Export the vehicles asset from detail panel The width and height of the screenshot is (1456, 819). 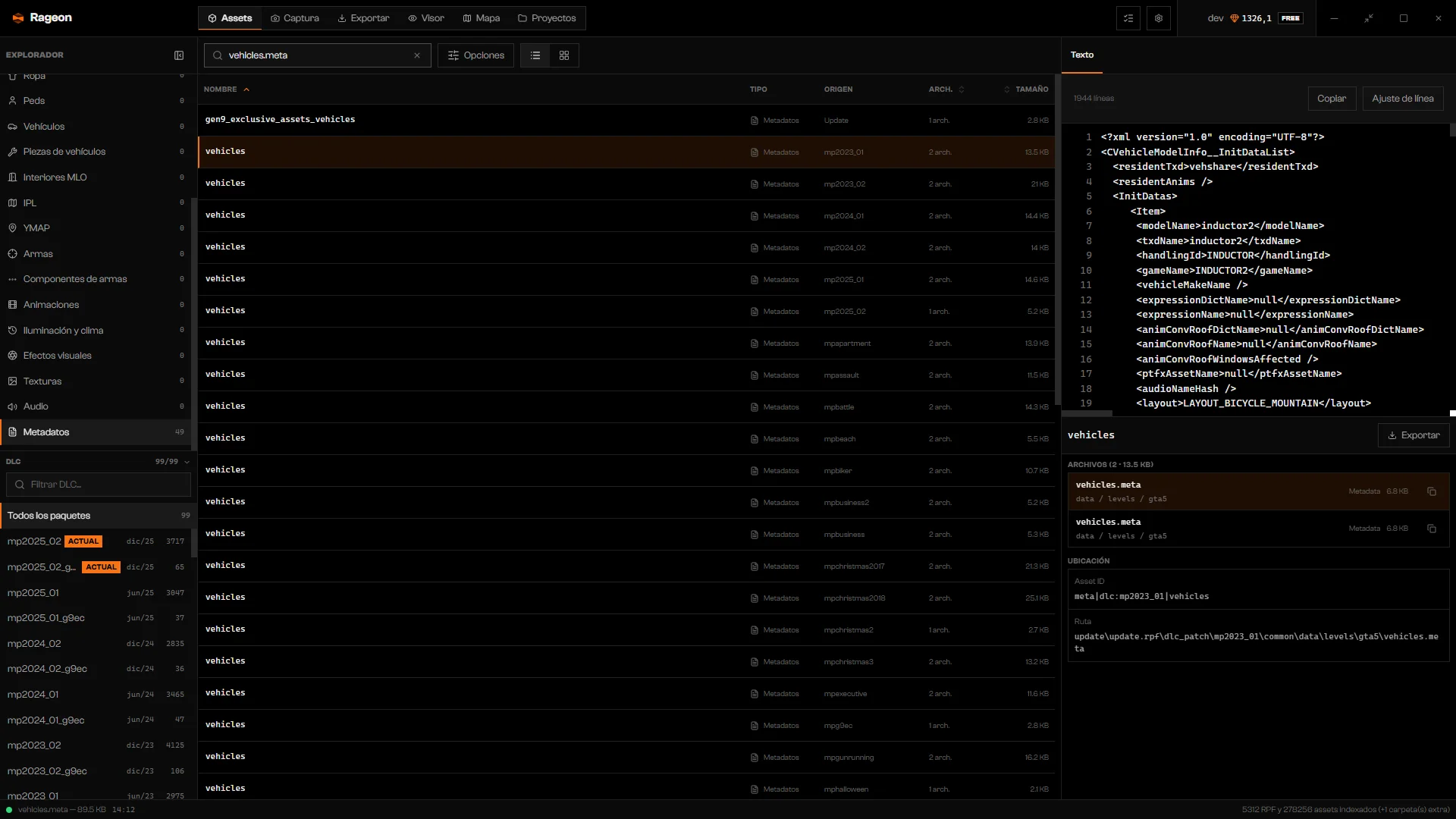[1414, 435]
